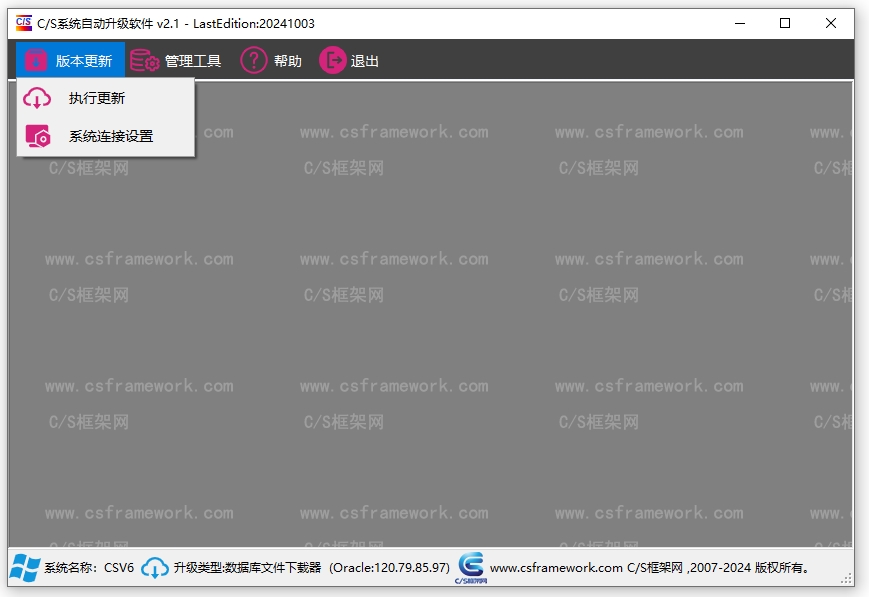Select 执行更新 from the dropdown menu
Image resolution: width=869 pixels, height=597 pixels.
point(97,98)
